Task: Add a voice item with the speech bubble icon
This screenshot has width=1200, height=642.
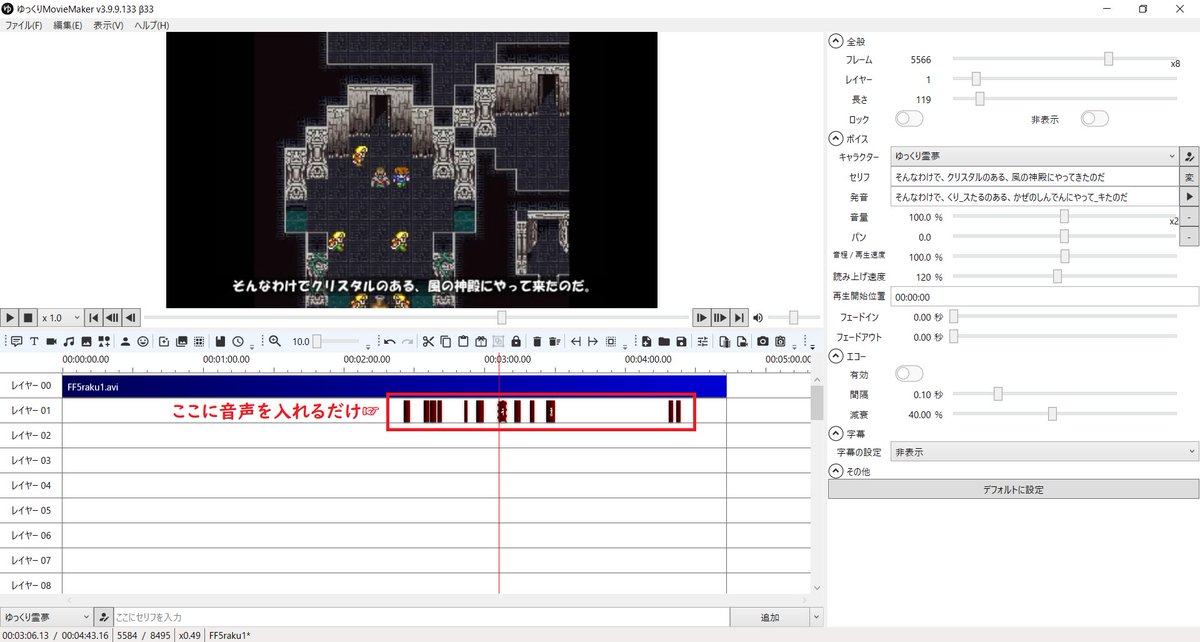Action: pyautogui.click(x=16, y=341)
